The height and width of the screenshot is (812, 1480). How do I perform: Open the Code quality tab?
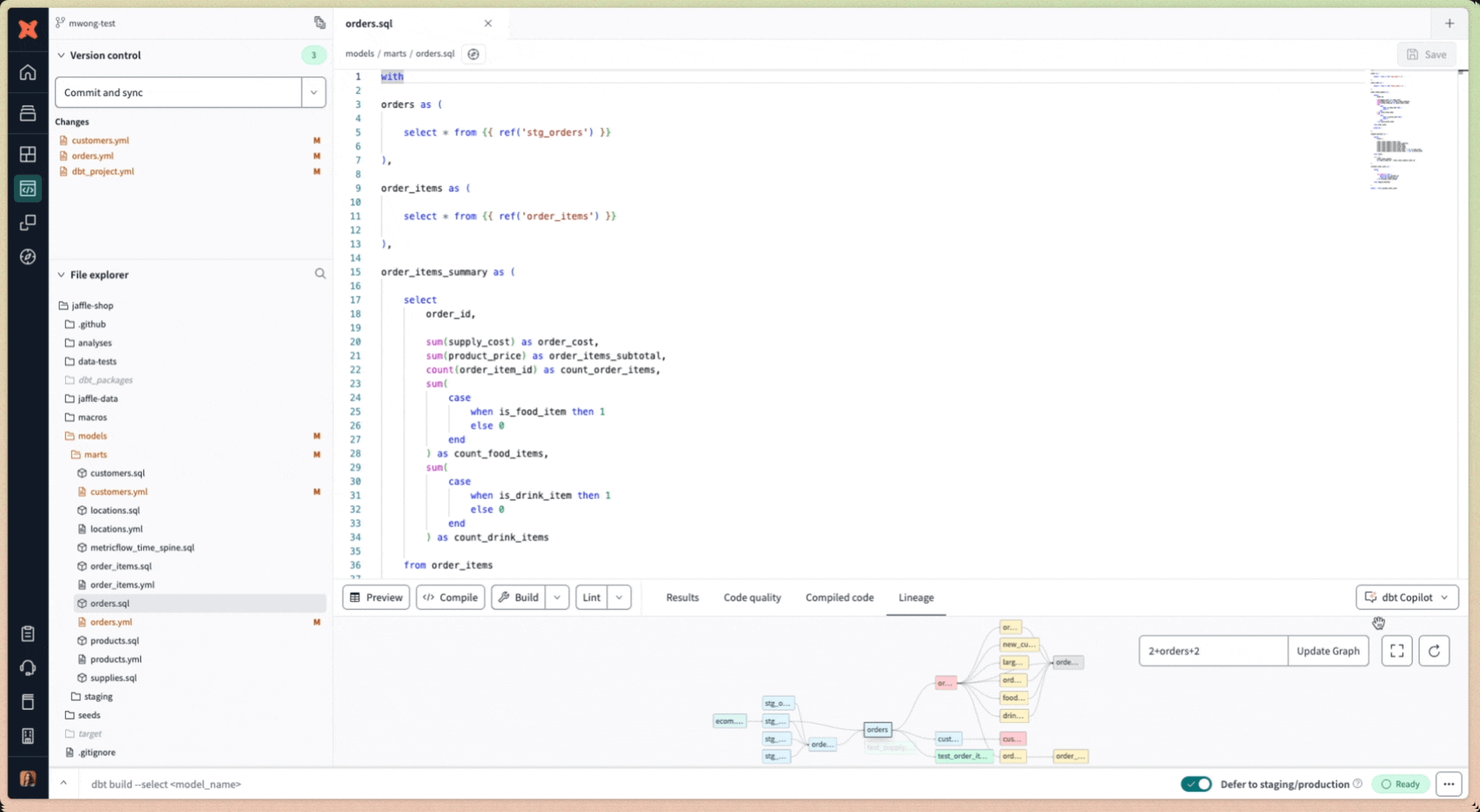click(752, 597)
